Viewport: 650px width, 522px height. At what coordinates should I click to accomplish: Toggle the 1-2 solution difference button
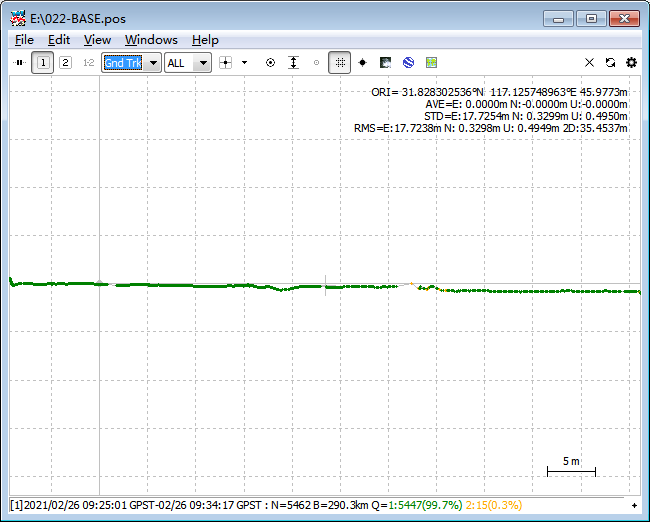pyautogui.click(x=88, y=63)
